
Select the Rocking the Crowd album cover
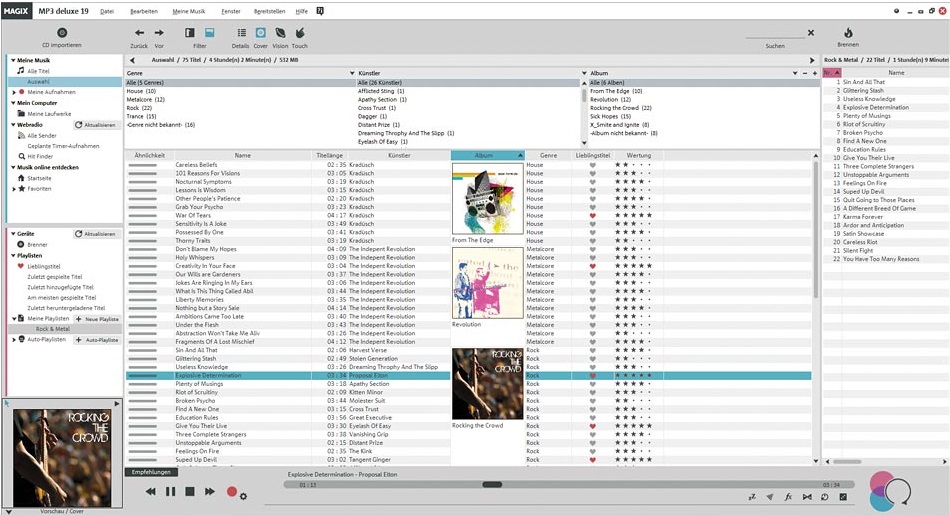pyautogui.click(x=487, y=384)
